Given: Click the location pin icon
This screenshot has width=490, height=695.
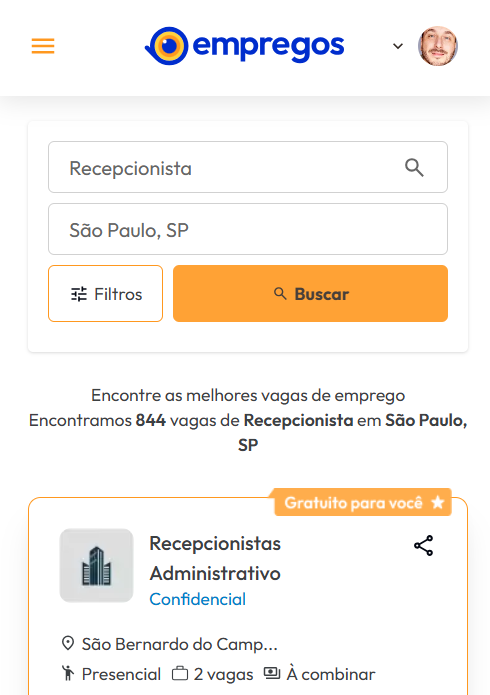Looking at the screenshot, I should tap(68, 643).
